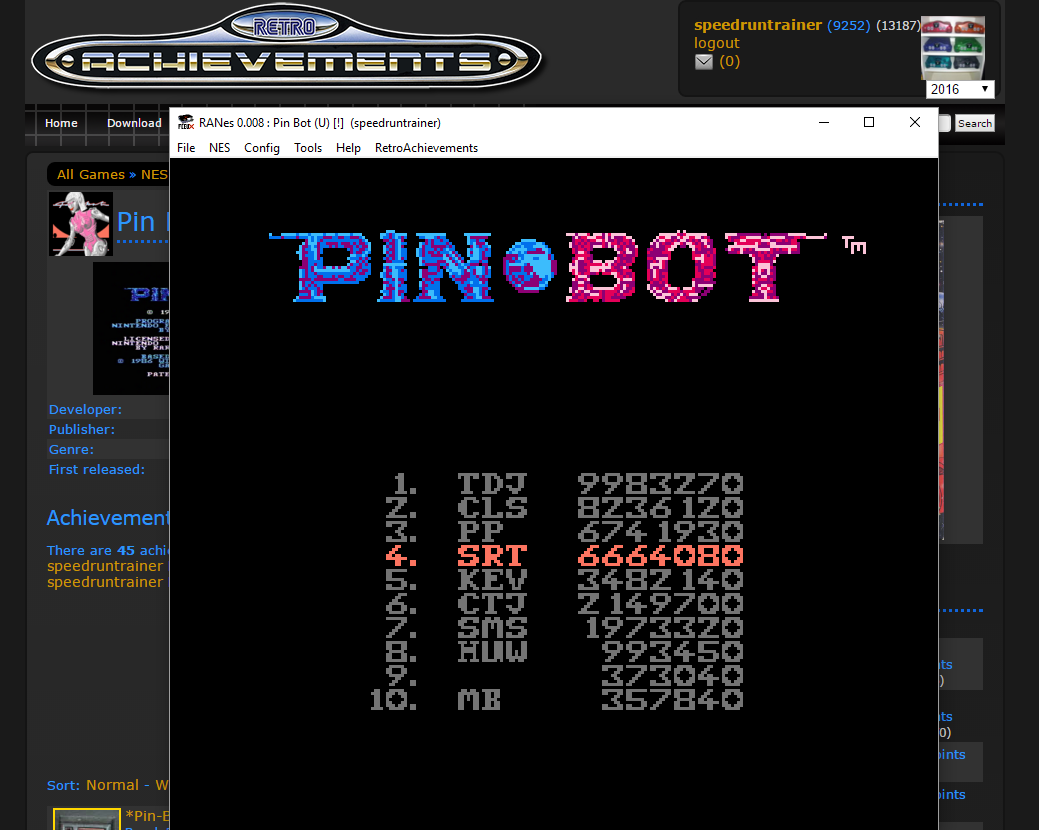
Task: Click the logout link
Action: click(x=716, y=43)
